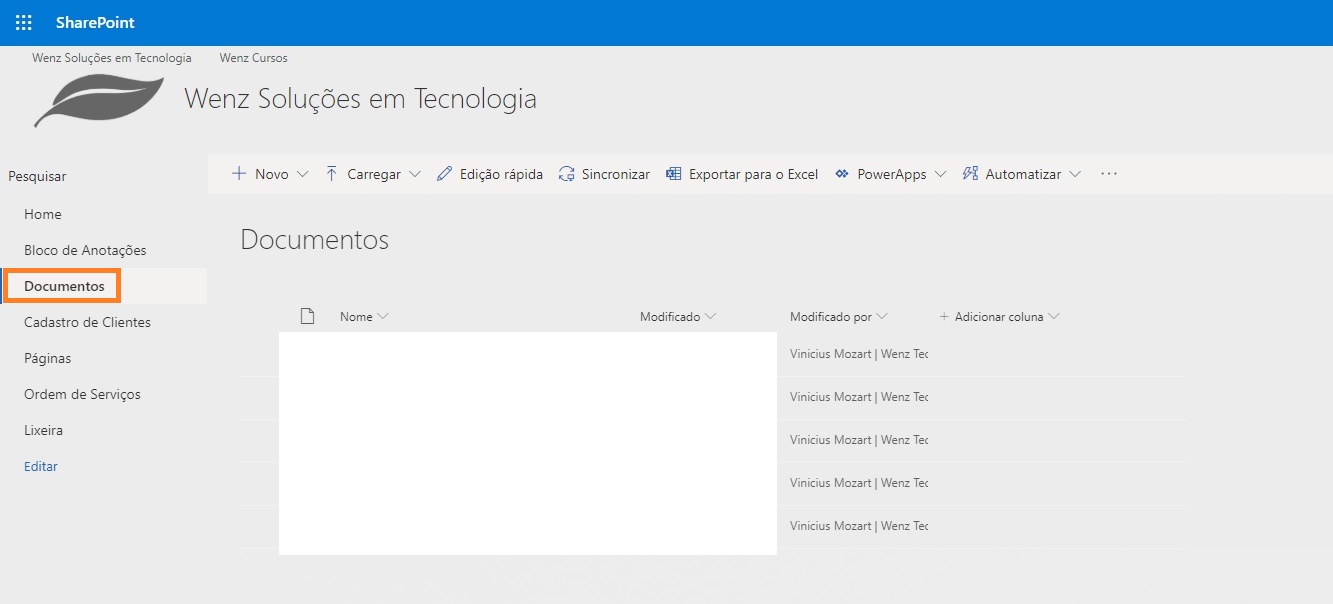The image size is (1333, 604).
Task: Click the Pesquisar search field
Action: coord(37,176)
